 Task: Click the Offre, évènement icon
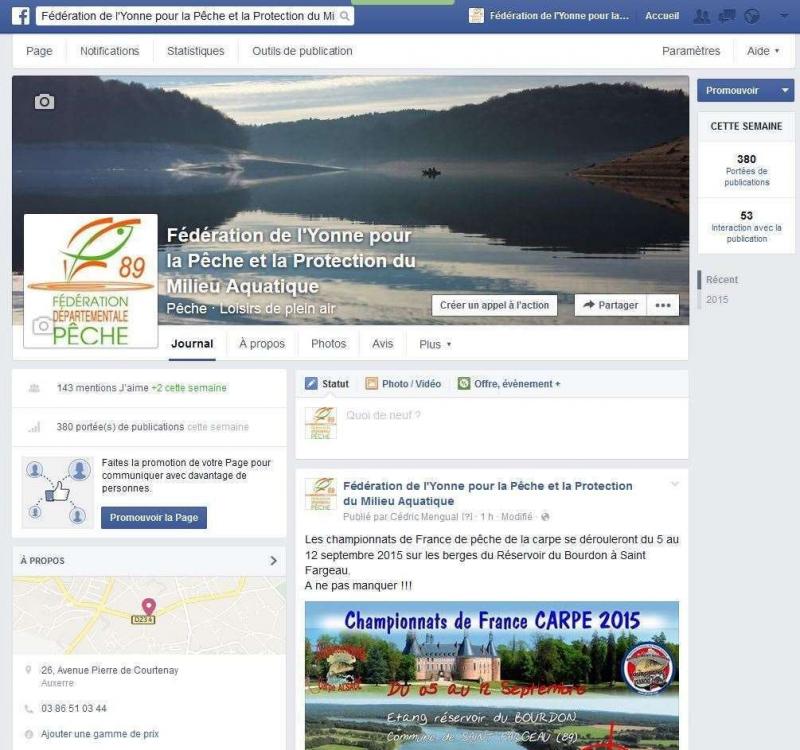pyautogui.click(x=464, y=384)
